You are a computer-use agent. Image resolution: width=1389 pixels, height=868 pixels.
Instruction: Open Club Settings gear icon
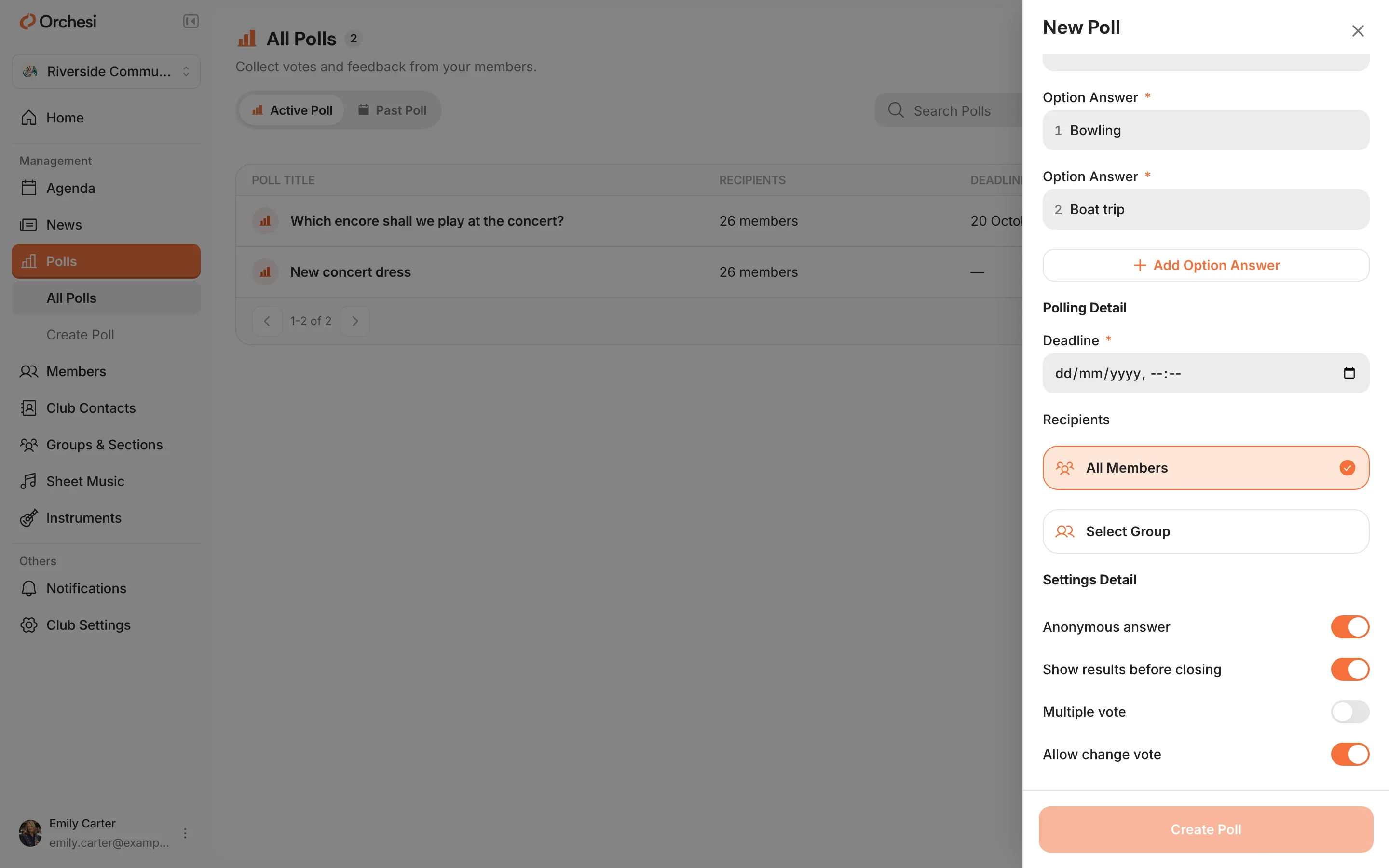pyautogui.click(x=29, y=624)
